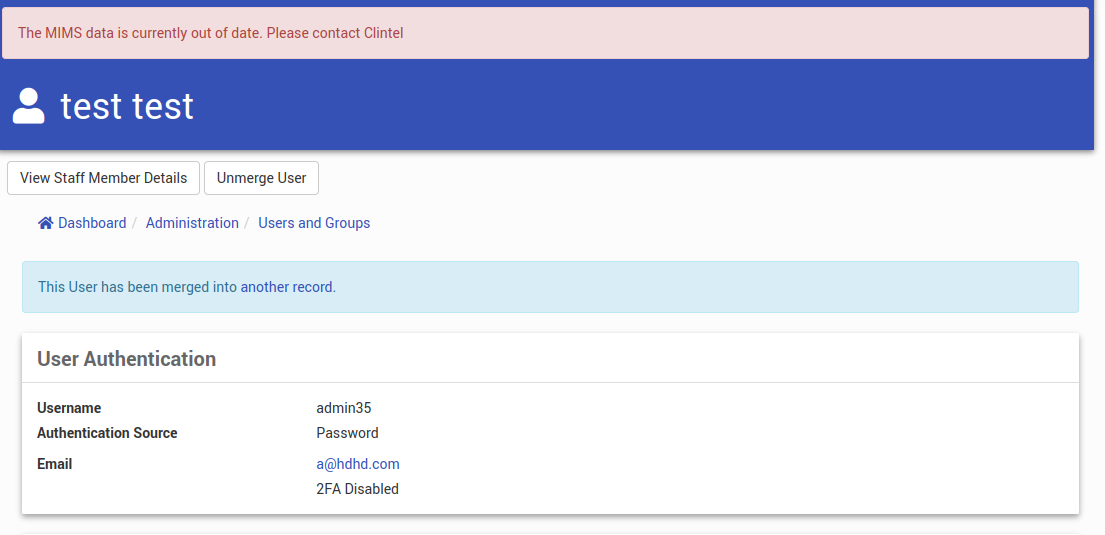1105x535 pixels.
Task: Open View Staff Member Details
Action: 104,178
